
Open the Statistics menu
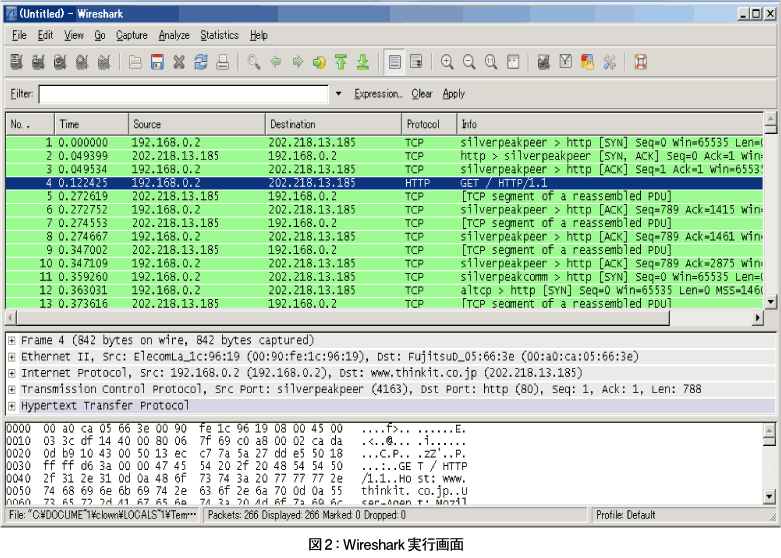pyautogui.click(x=219, y=35)
